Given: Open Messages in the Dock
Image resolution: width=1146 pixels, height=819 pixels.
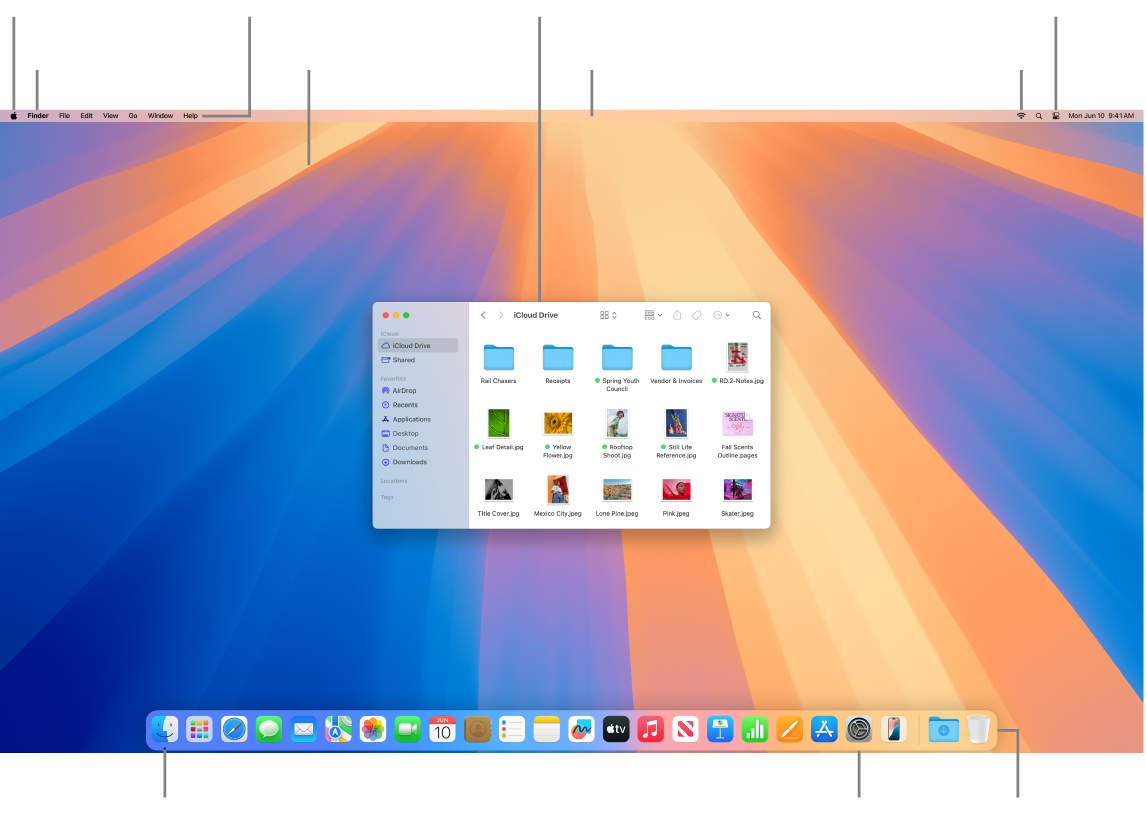Looking at the screenshot, I should coord(269,729).
